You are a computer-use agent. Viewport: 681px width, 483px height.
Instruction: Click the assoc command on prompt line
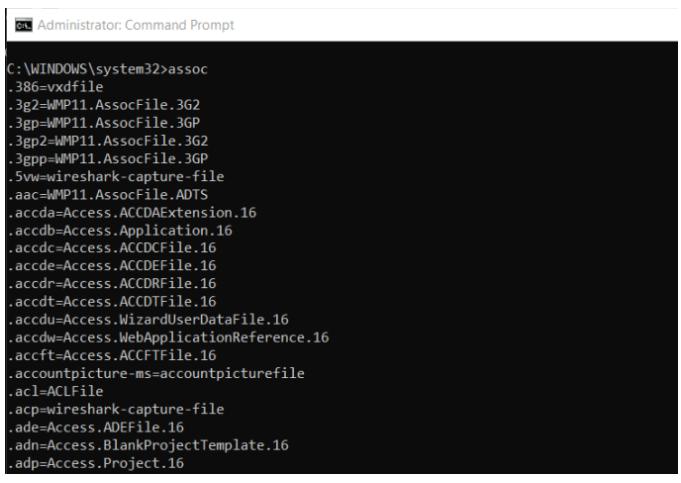[x=188, y=69]
